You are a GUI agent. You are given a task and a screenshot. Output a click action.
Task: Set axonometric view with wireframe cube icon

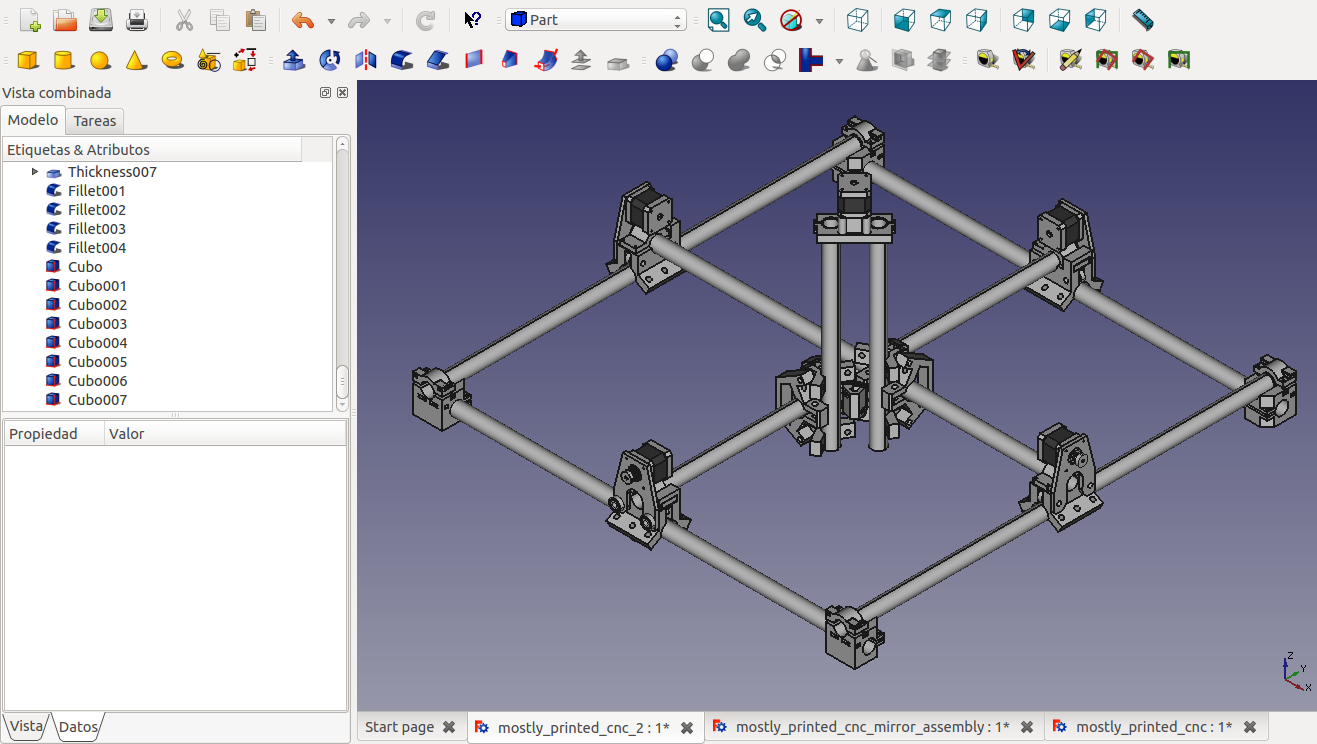(x=857, y=20)
